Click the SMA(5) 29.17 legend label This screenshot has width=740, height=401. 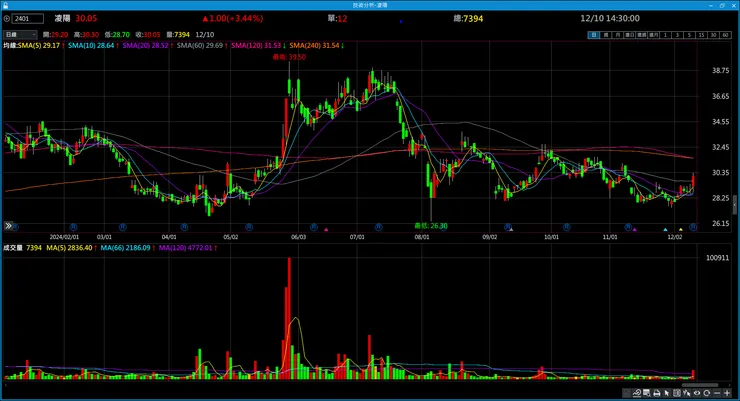coord(39,45)
